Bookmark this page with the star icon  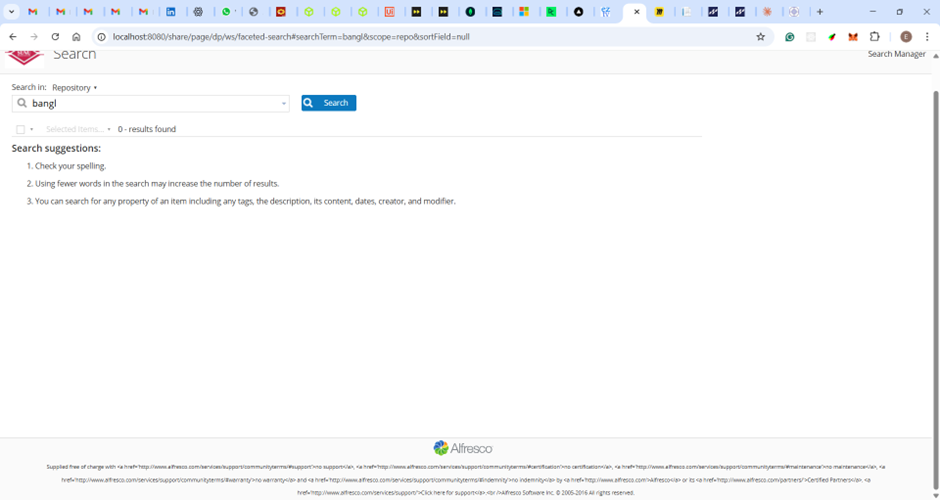[760, 37]
